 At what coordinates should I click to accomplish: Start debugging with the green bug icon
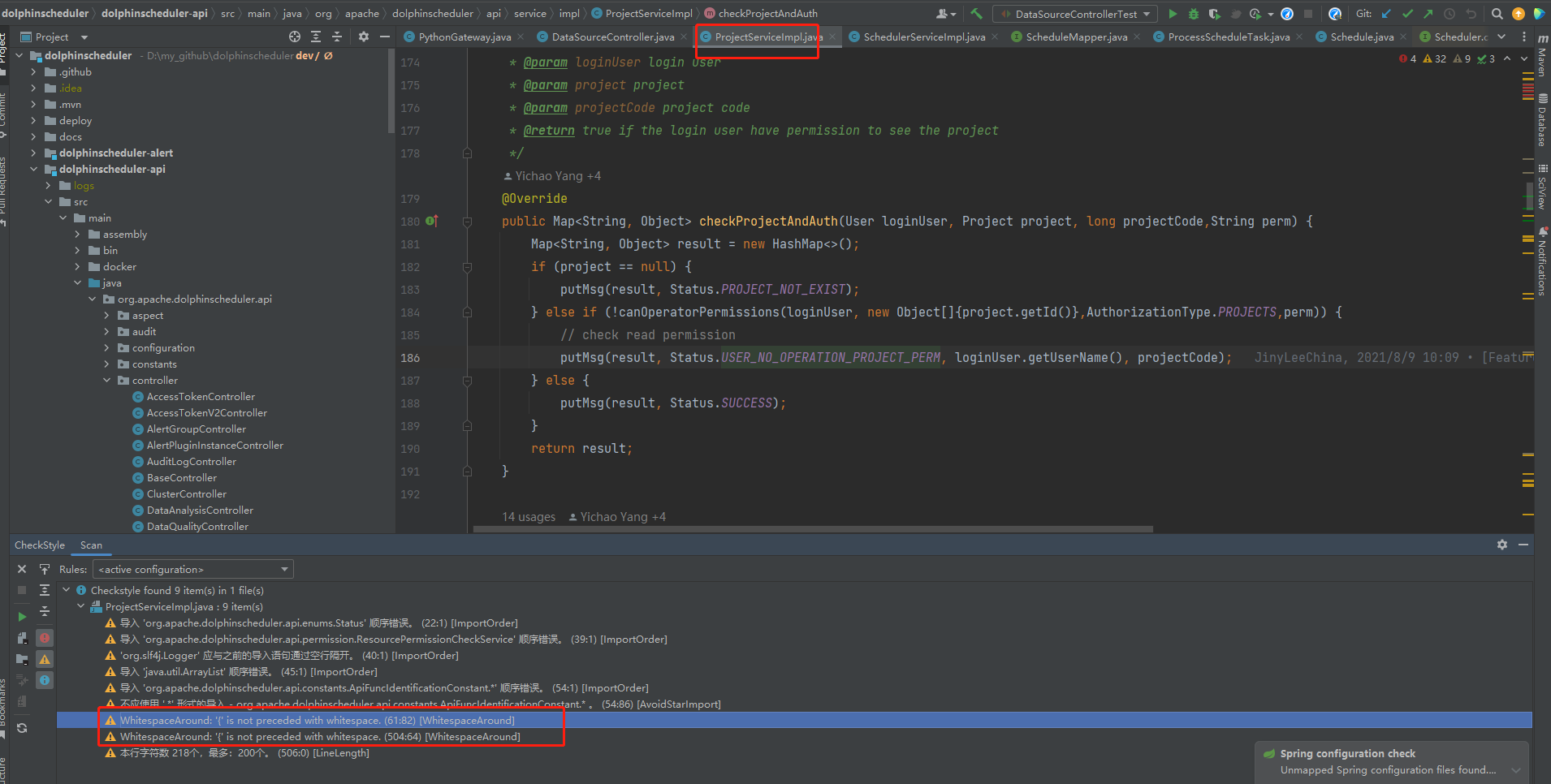click(x=1193, y=14)
